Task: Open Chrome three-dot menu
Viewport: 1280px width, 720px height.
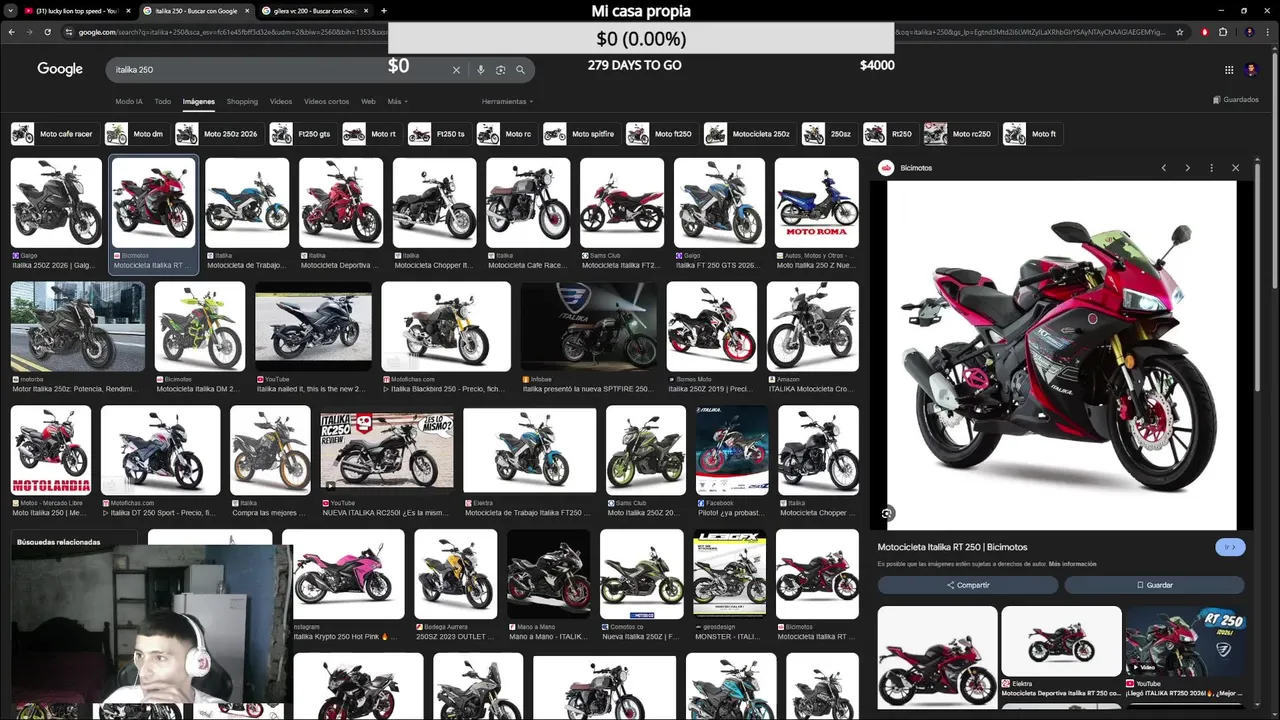Action: point(1268,32)
